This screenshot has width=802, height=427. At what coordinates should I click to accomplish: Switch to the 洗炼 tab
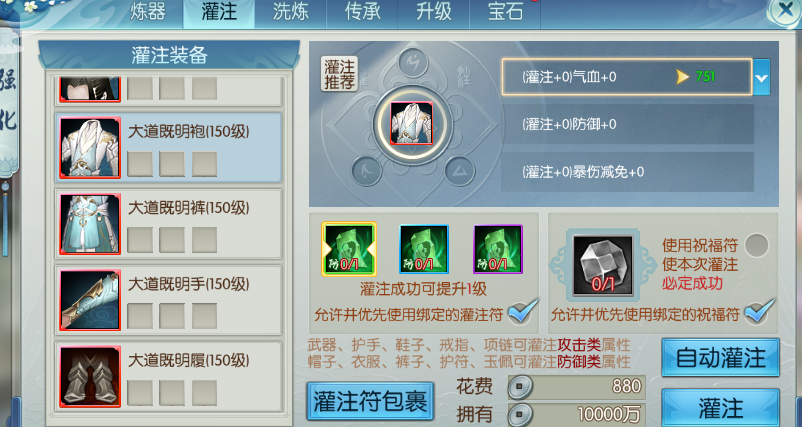click(291, 12)
